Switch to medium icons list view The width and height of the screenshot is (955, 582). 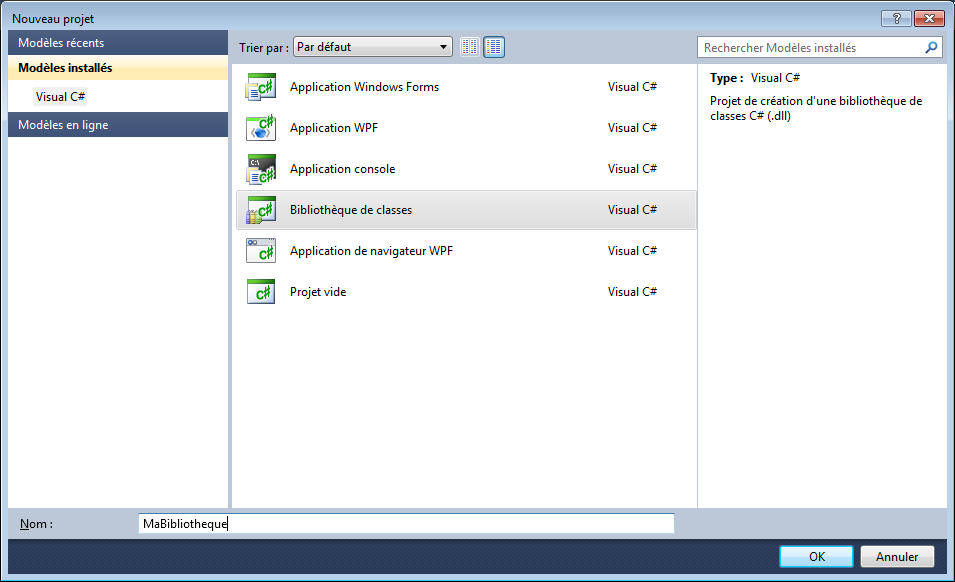(494, 47)
